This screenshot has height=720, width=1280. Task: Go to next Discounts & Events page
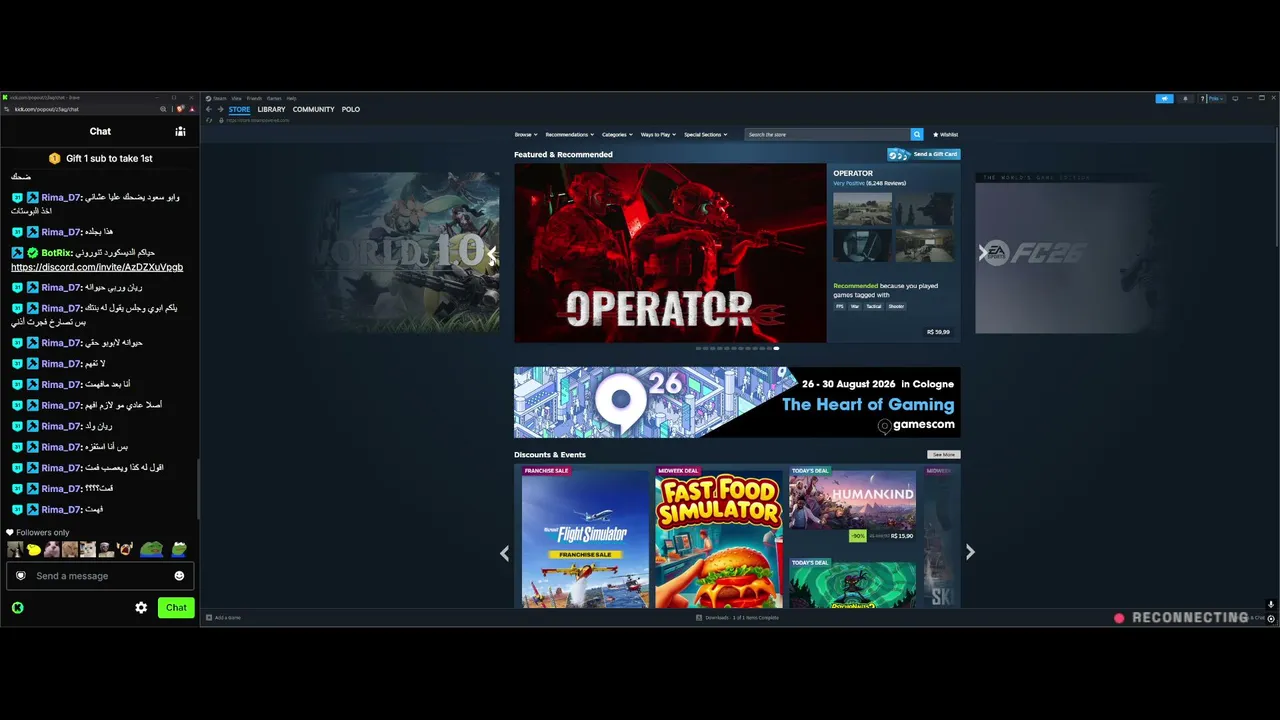pos(970,552)
